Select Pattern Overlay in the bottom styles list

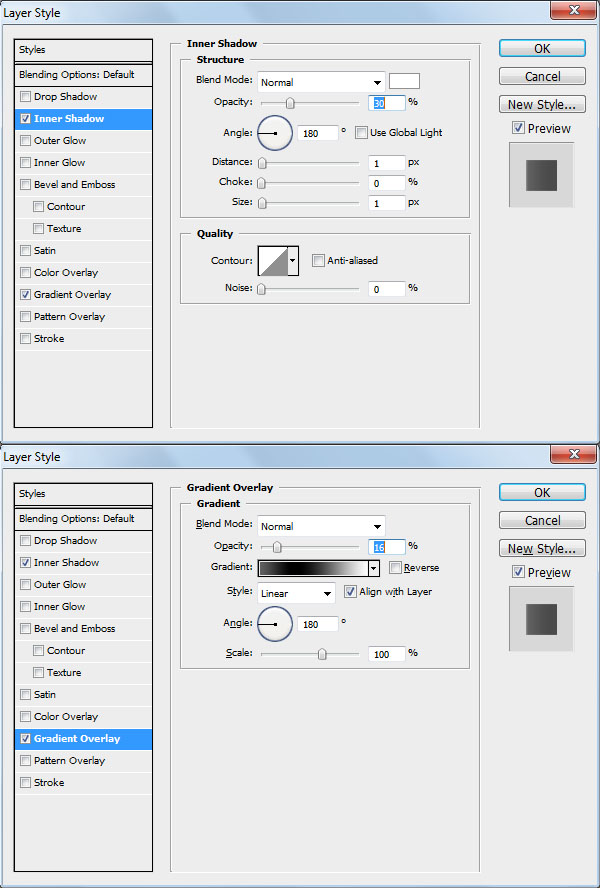pyautogui.click(x=83, y=761)
